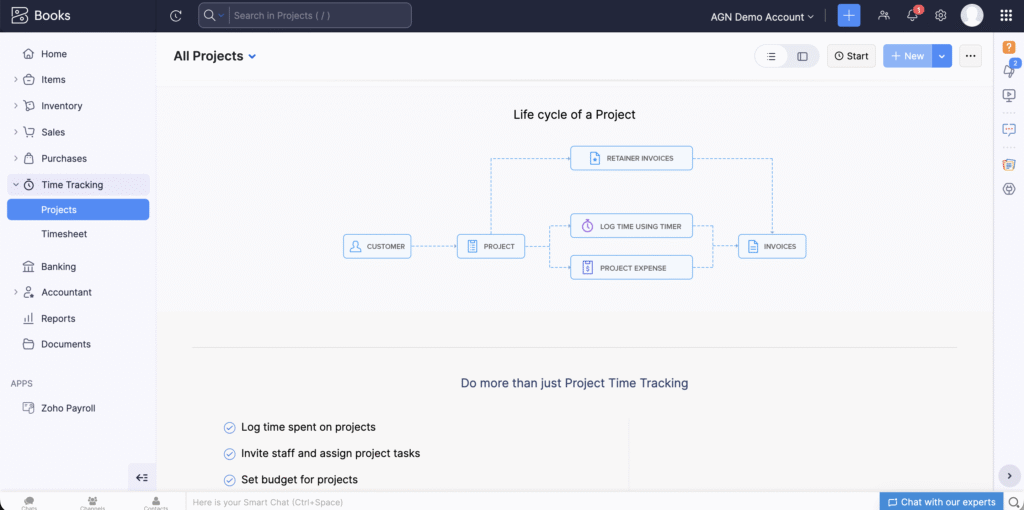This screenshot has width=1024, height=510.
Task: Click Retainer Invoices node in diagram
Action: 632,158
